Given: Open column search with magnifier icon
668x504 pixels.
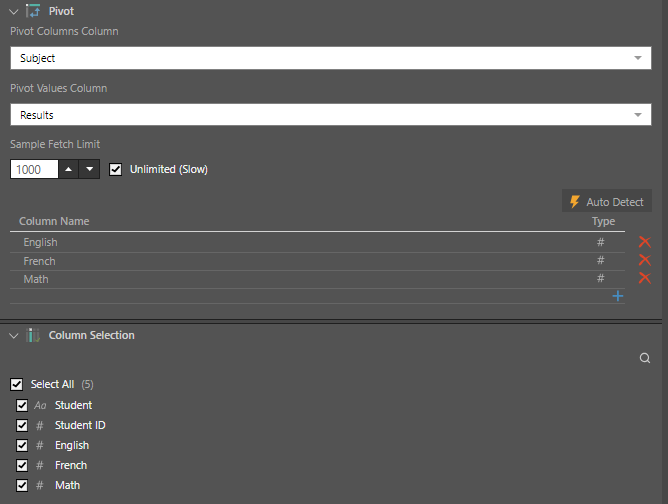Looking at the screenshot, I should [x=645, y=358].
